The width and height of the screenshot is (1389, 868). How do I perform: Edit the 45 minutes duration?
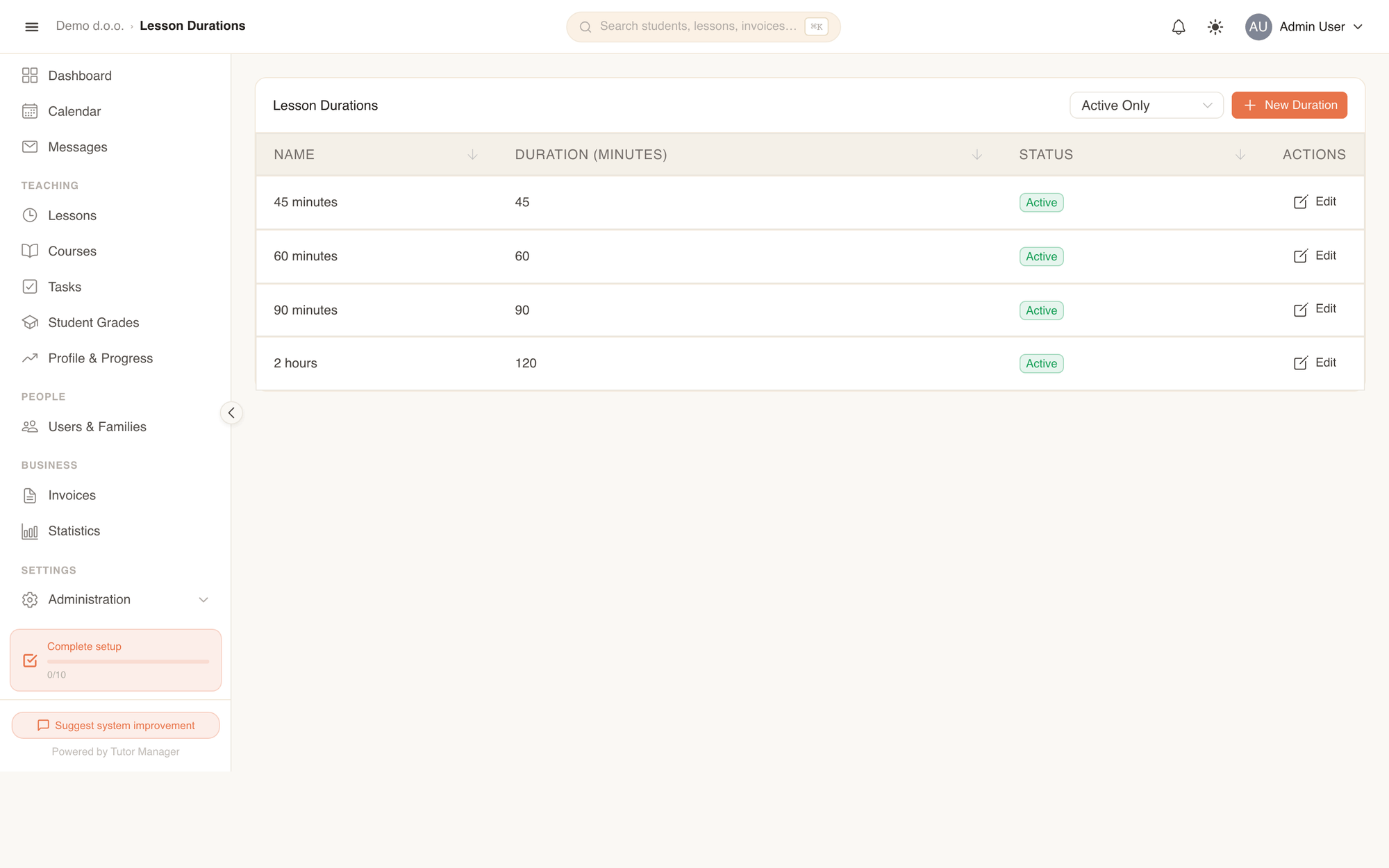1315,201
